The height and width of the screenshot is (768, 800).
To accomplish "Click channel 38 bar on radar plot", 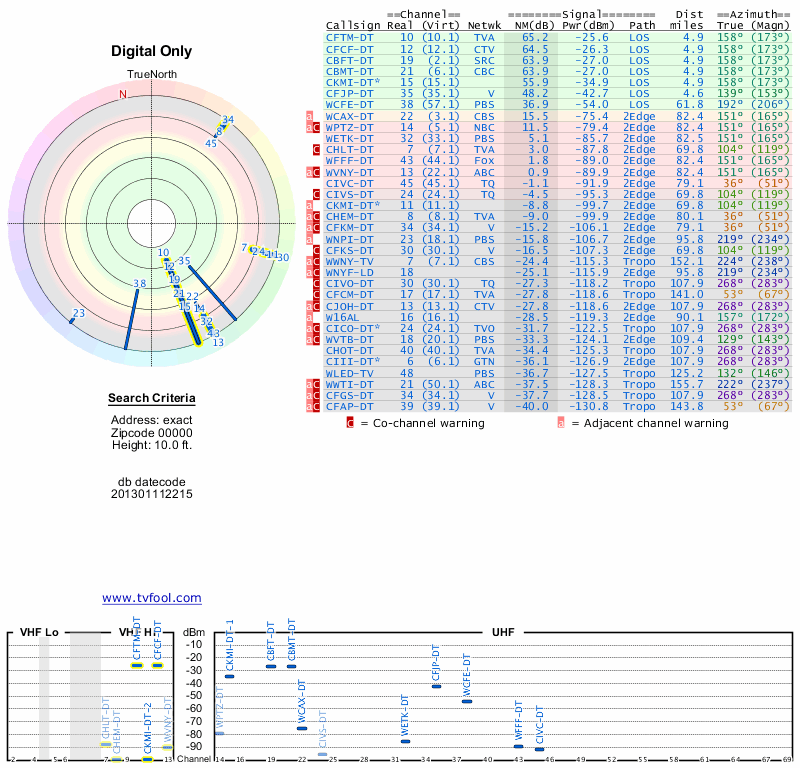I will pos(131,319).
